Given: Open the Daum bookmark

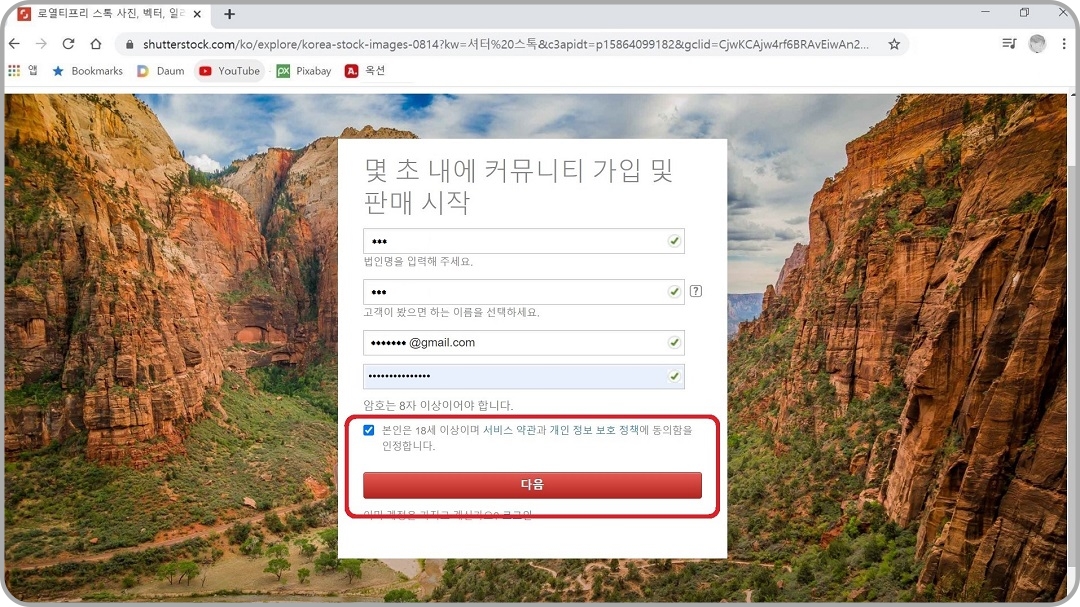Looking at the screenshot, I should point(160,71).
